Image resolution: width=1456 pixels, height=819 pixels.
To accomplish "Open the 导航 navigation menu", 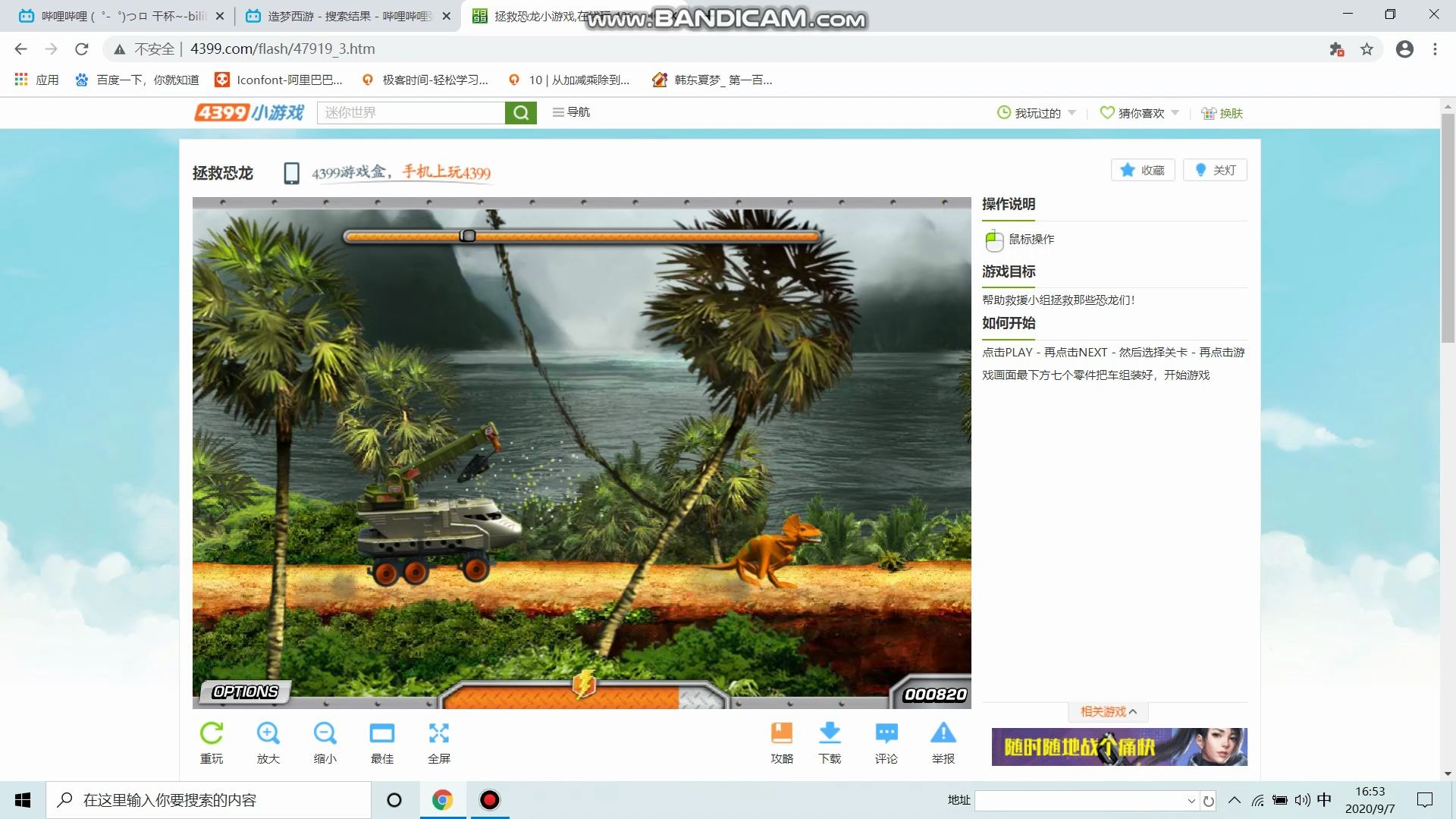I will point(571,112).
